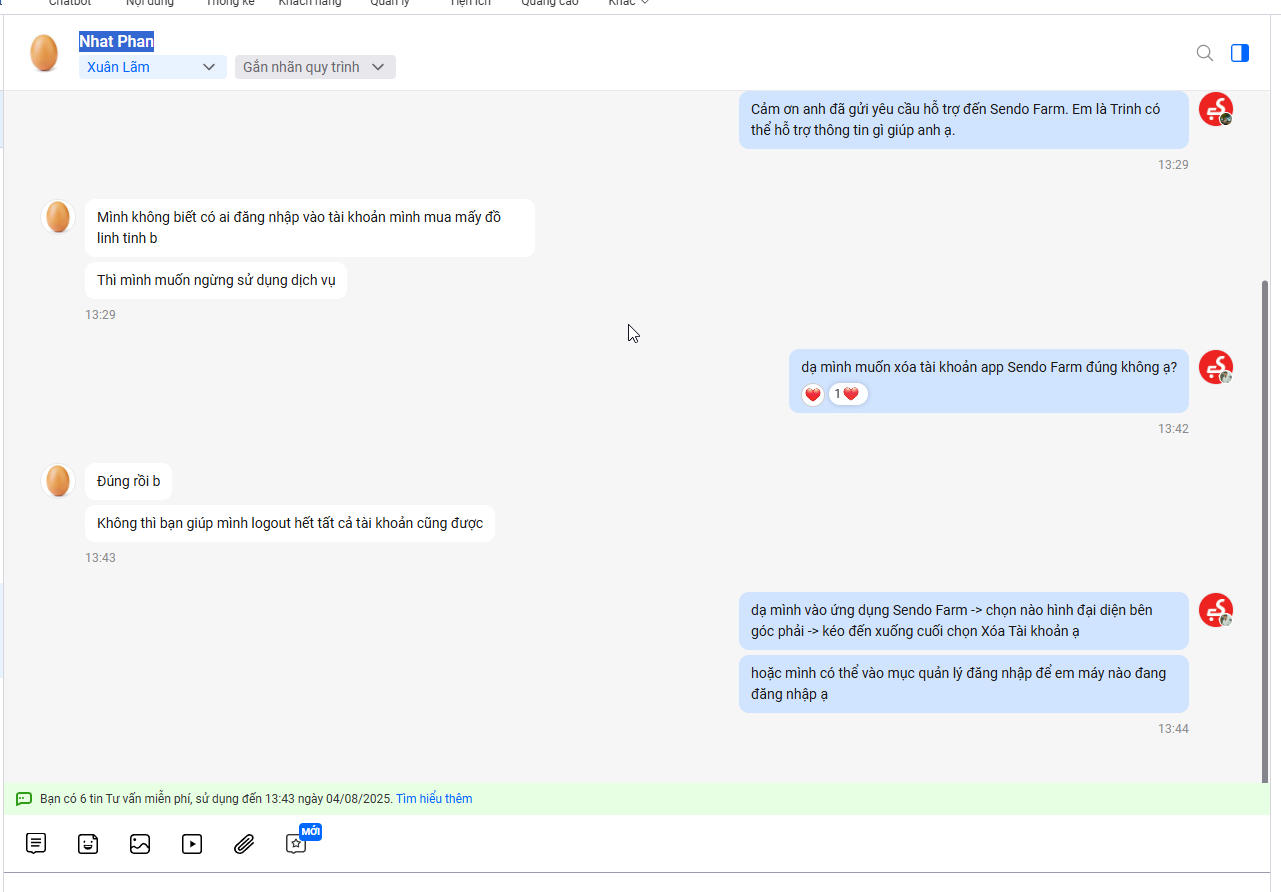Click the send video icon
The height and width of the screenshot is (892, 1281).
pyautogui.click(x=192, y=844)
